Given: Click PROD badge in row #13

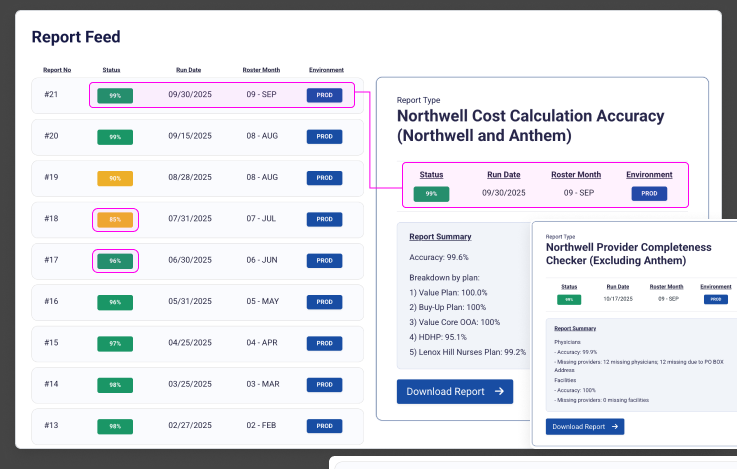Looking at the screenshot, I should pos(324,426).
